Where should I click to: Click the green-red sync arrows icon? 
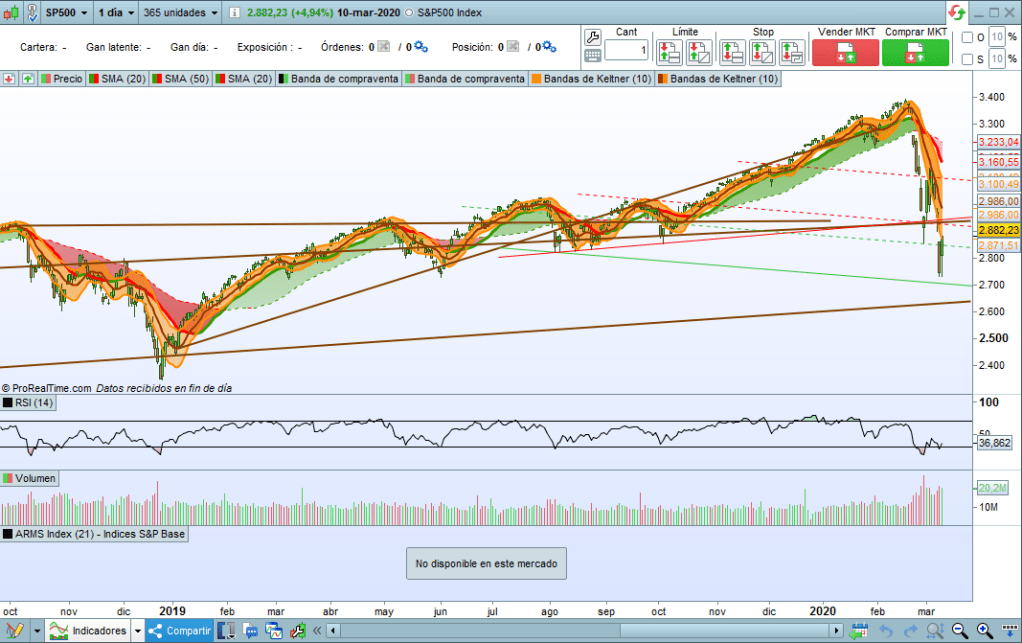tap(957, 13)
